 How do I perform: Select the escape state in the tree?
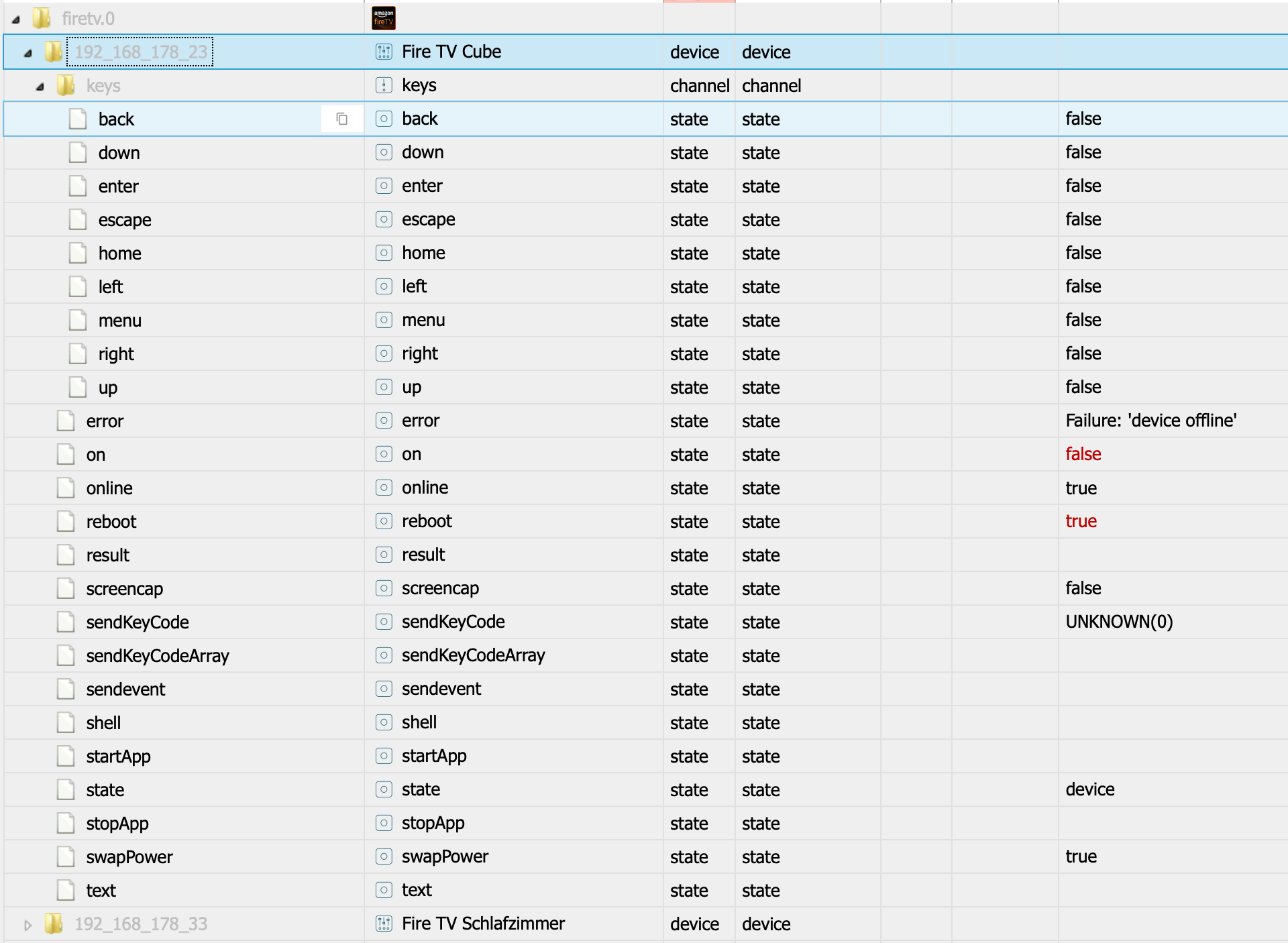click(x=125, y=220)
